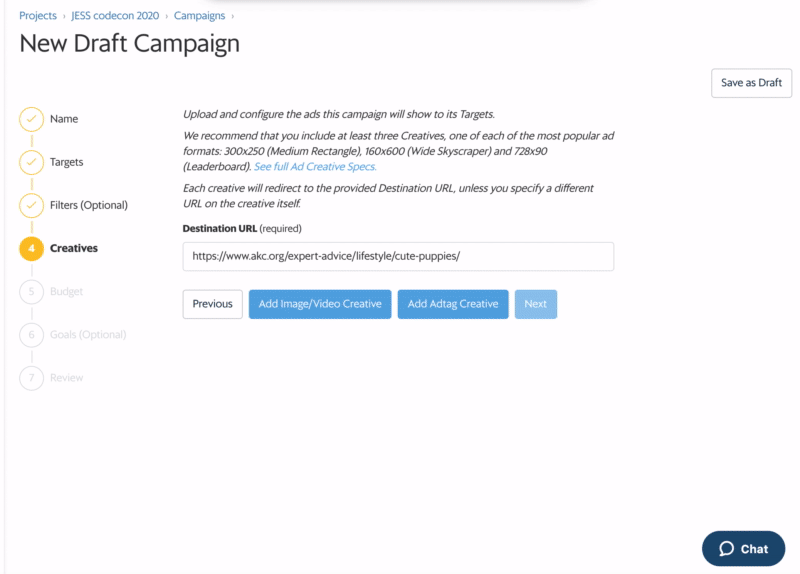
Task: Navigate to the Campaigns breadcrumb
Action: (199, 16)
